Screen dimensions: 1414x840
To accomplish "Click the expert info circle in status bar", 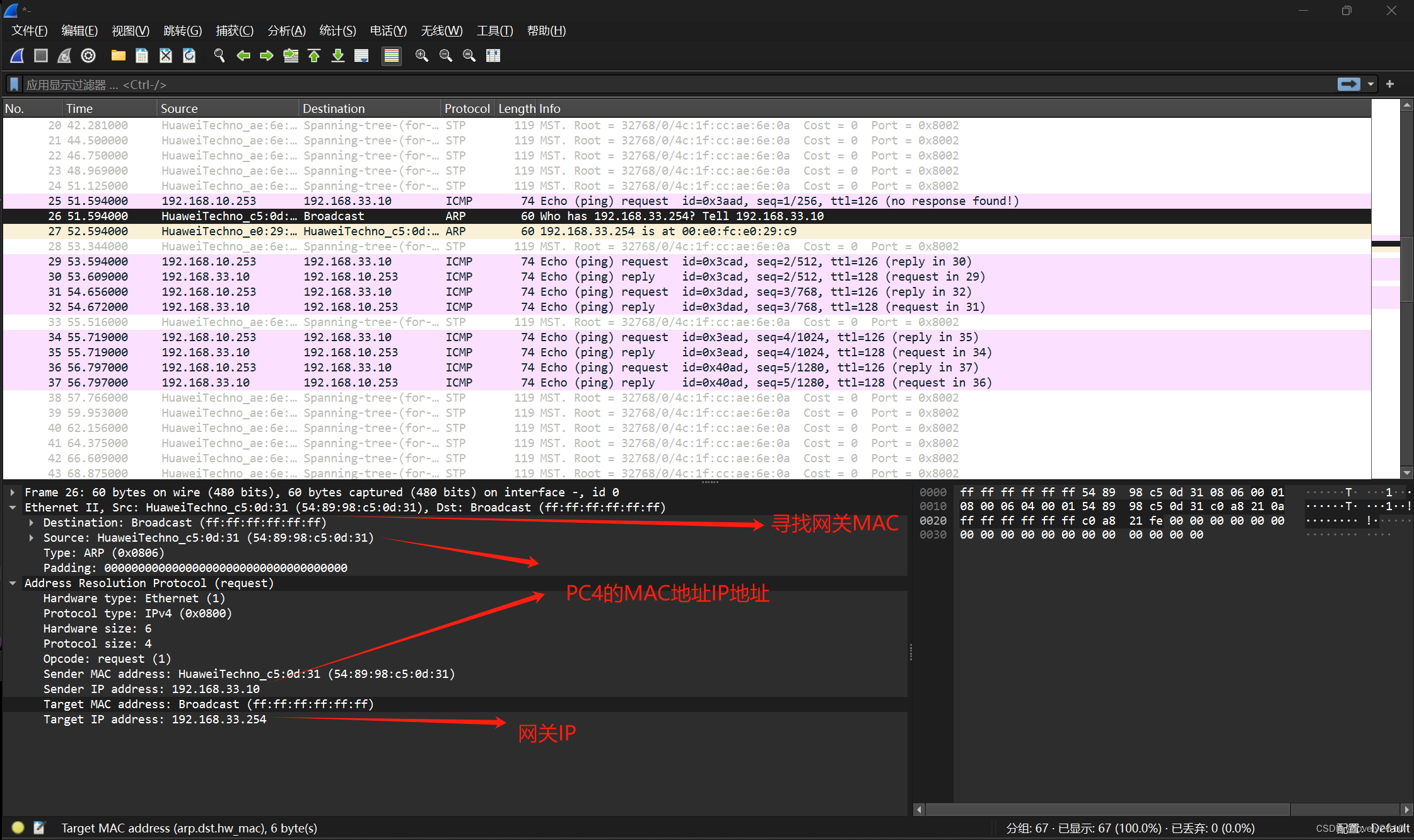I will pos(18,827).
